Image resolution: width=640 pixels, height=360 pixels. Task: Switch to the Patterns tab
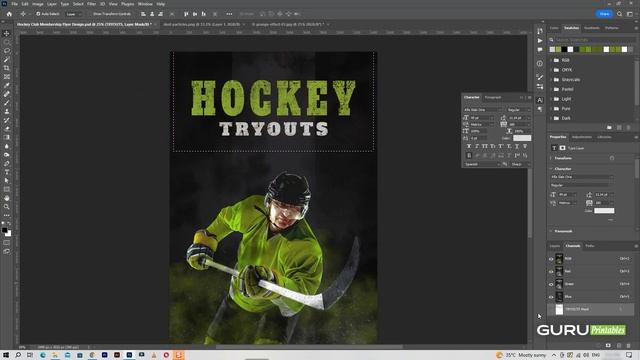pos(611,28)
